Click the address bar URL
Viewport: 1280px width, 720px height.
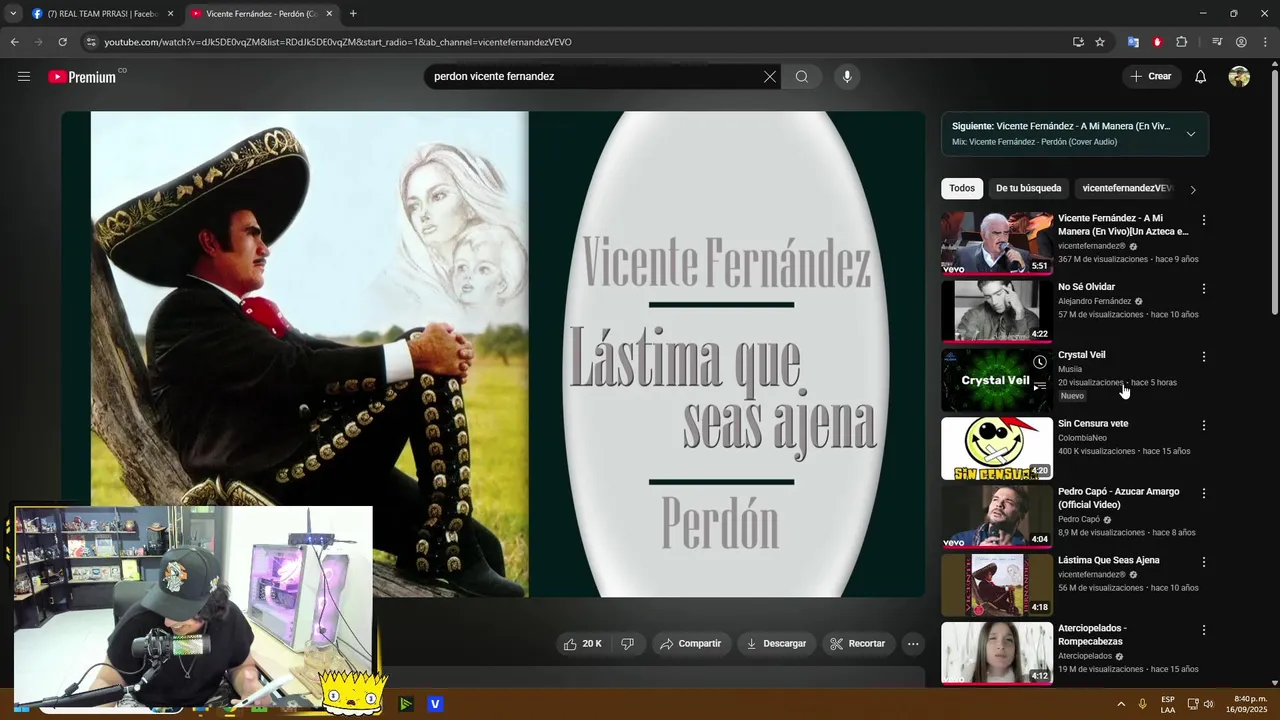point(338,42)
